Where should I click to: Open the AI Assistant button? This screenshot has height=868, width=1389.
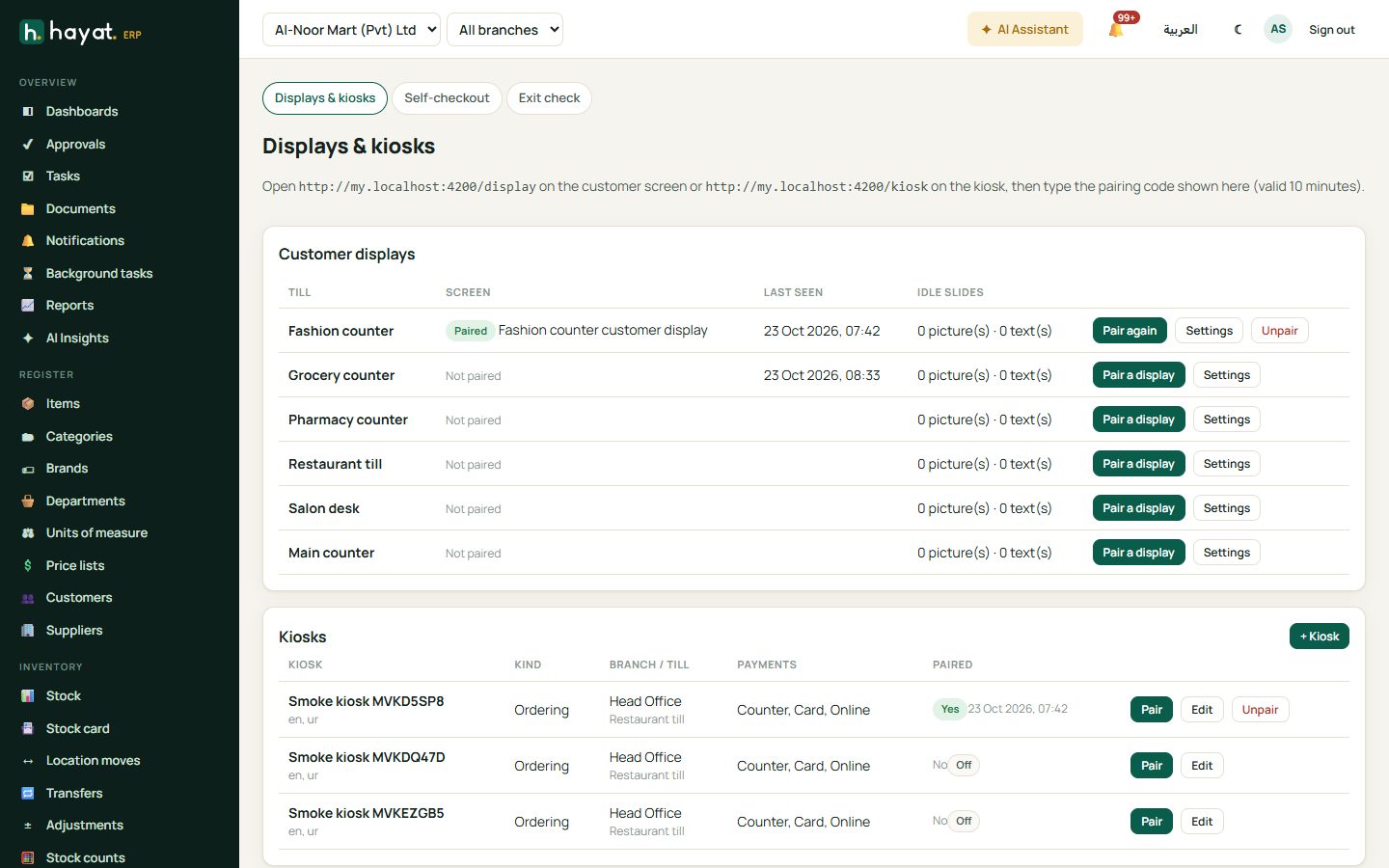1024,30
